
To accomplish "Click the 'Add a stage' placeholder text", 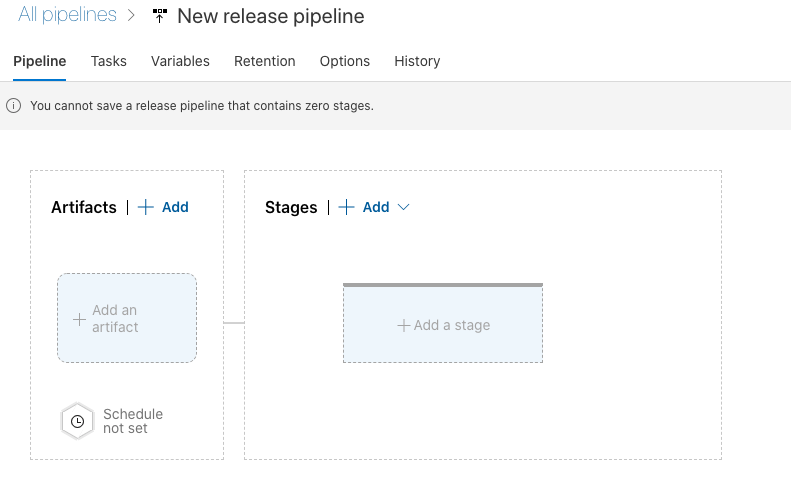I will coord(452,325).
